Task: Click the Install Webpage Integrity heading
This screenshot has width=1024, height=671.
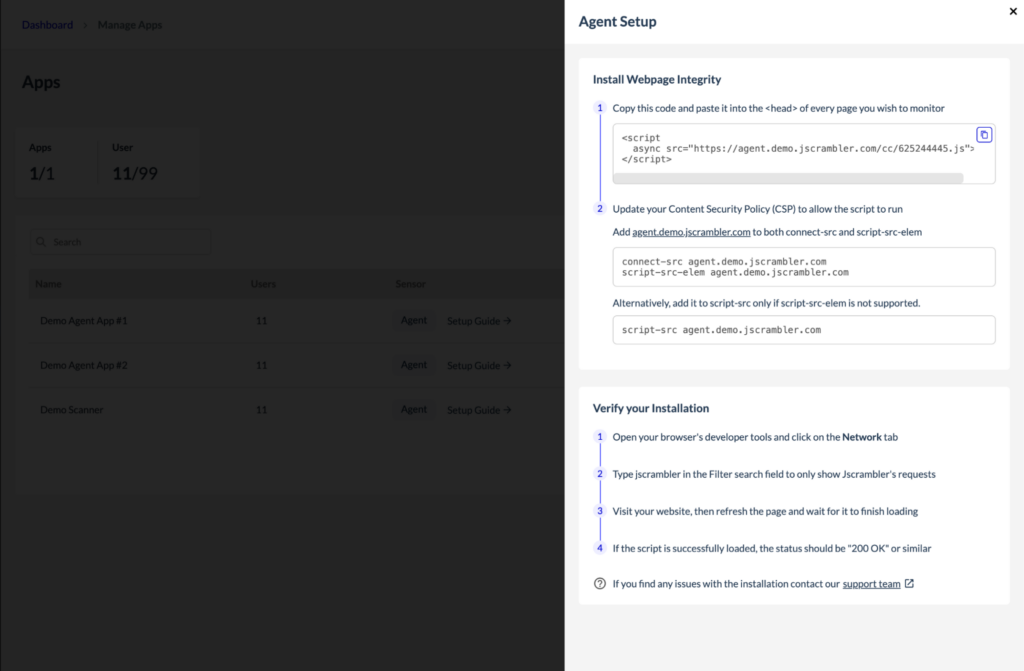Action: point(657,79)
